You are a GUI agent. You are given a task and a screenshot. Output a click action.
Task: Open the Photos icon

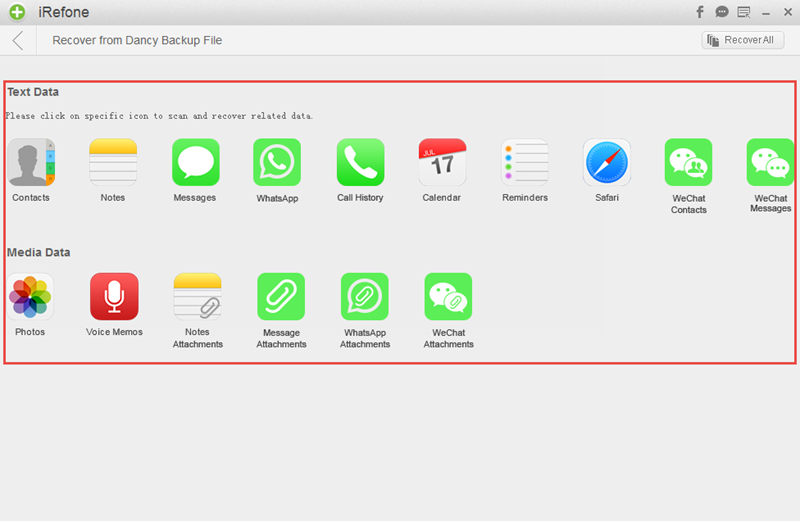tap(30, 296)
